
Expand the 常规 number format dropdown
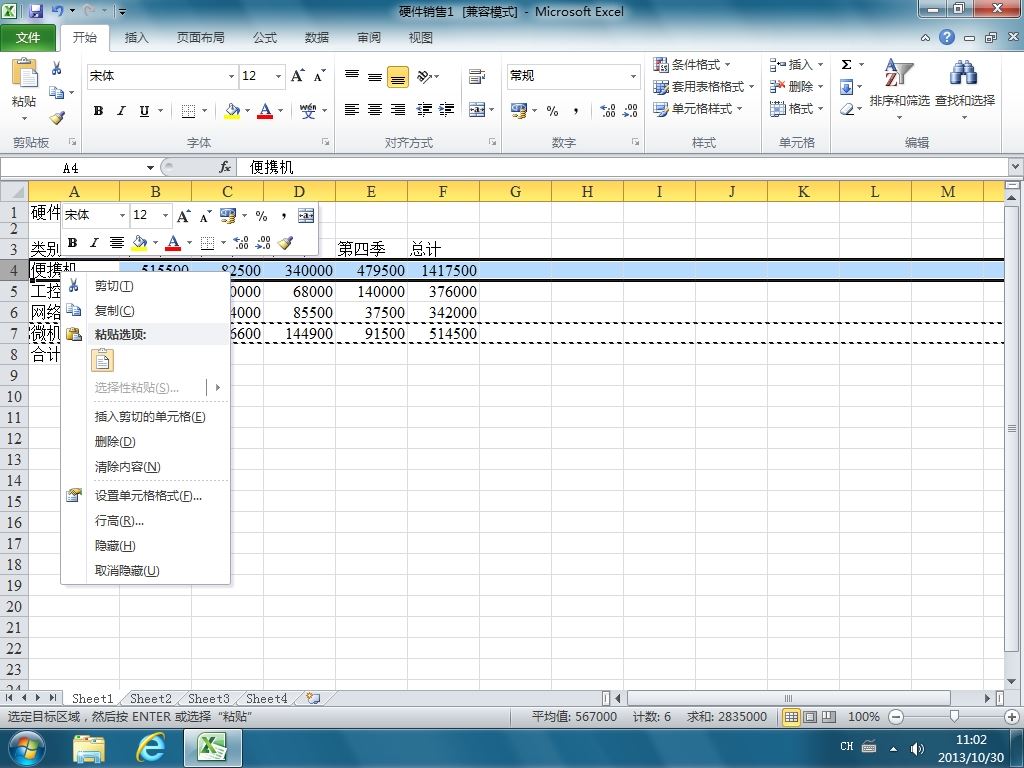[x=633, y=76]
